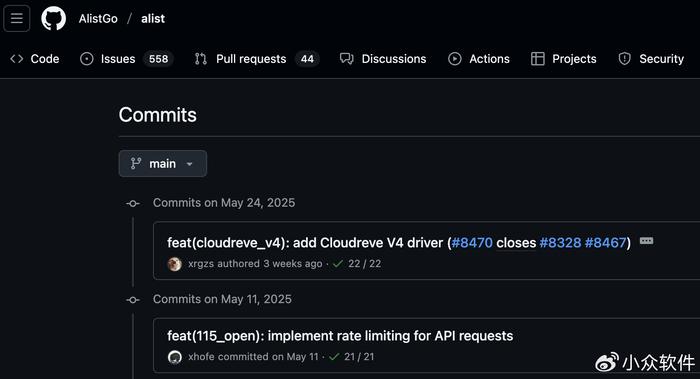Image resolution: width=700 pixels, height=379 pixels.
Task: Open the Actions tab
Action: pos(479,59)
